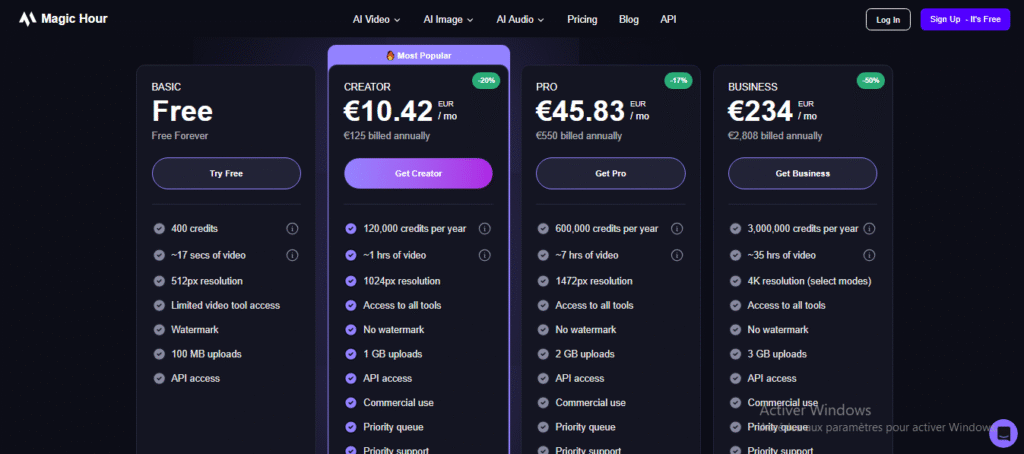Image resolution: width=1024 pixels, height=454 pixels.
Task: Open info icon for 120,000 credits per year
Action: [484, 229]
